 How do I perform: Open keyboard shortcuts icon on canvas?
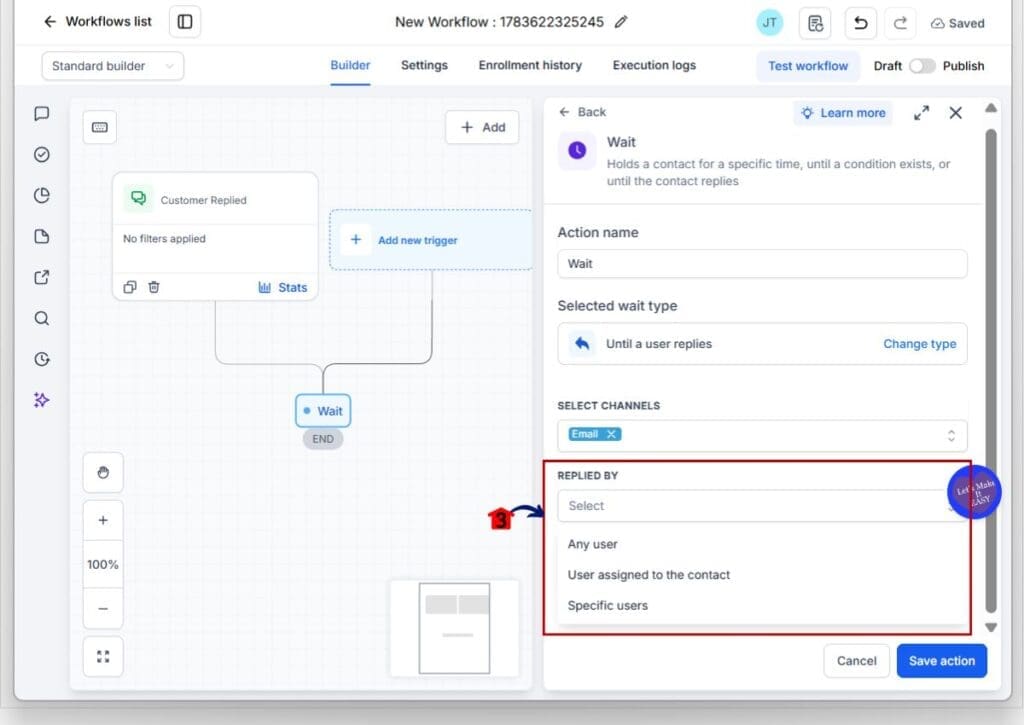100,127
